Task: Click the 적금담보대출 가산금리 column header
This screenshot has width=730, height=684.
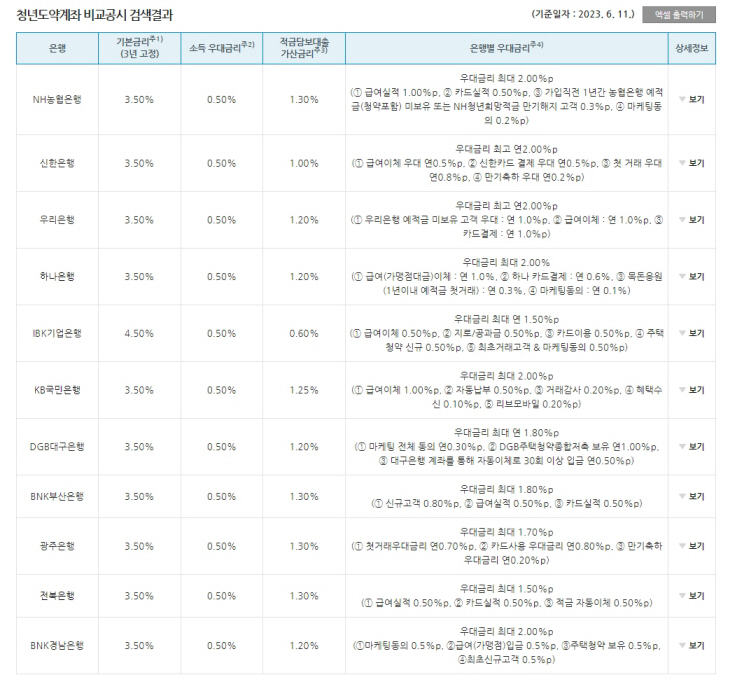Action: tap(304, 48)
